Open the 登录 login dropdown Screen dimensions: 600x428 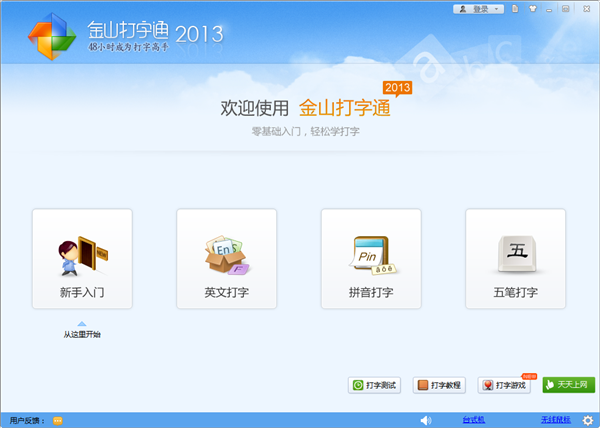[478, 9]
